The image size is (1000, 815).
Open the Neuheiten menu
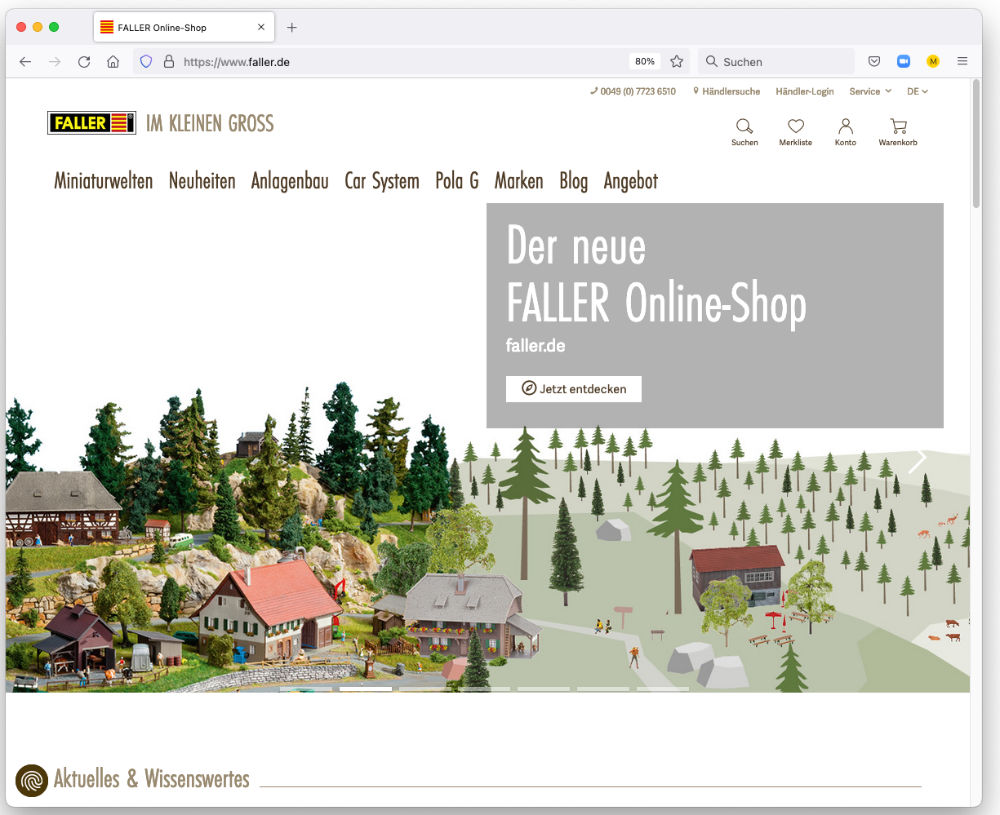click(x=202, y=181)
